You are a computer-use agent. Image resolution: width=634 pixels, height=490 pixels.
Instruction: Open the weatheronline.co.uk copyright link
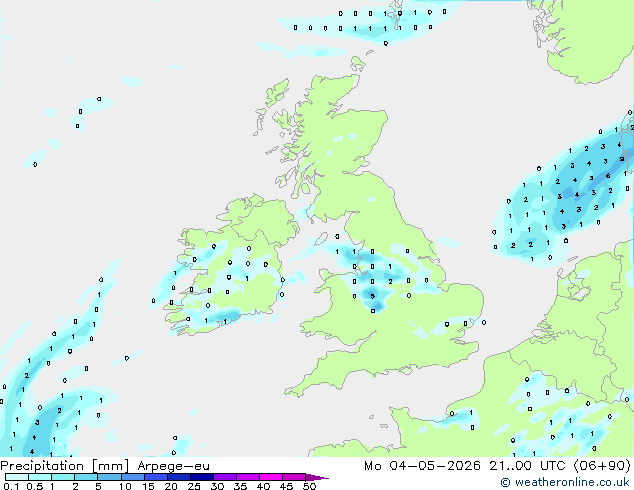coord(564,482)
